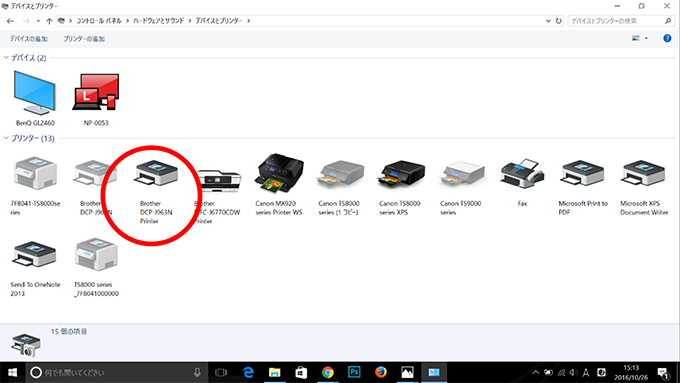Open Firefox from the taskbar
Screen dimensions: 680x383
click(381, 372)
